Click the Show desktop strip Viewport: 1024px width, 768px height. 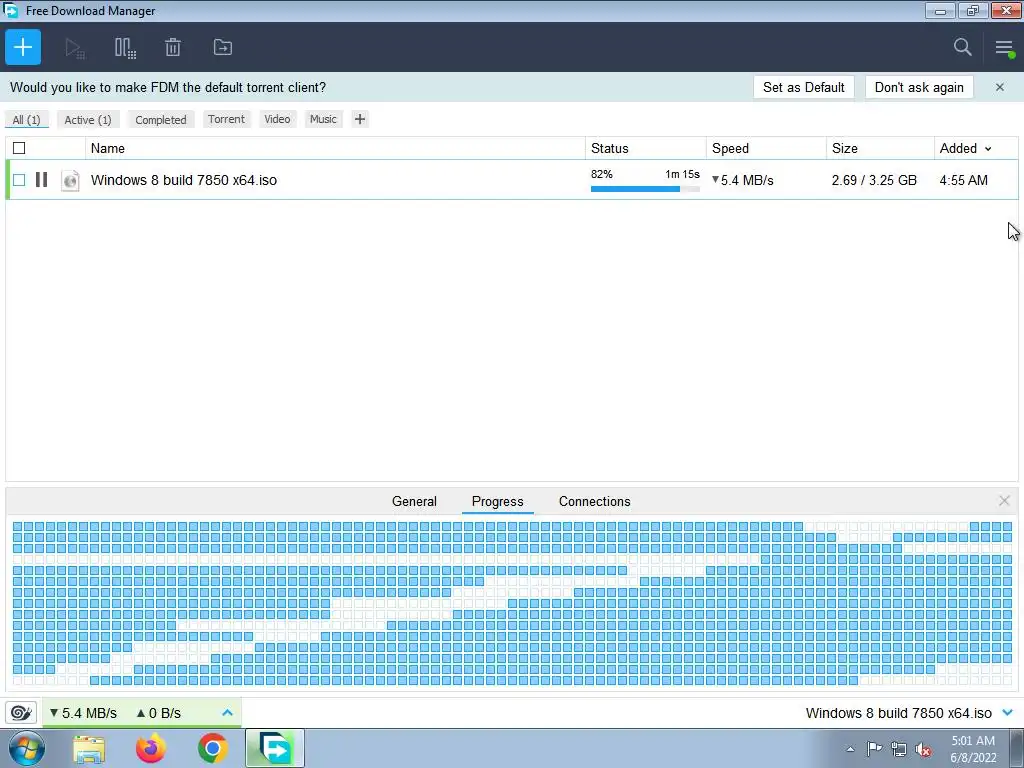click(x=1016, y=748)
